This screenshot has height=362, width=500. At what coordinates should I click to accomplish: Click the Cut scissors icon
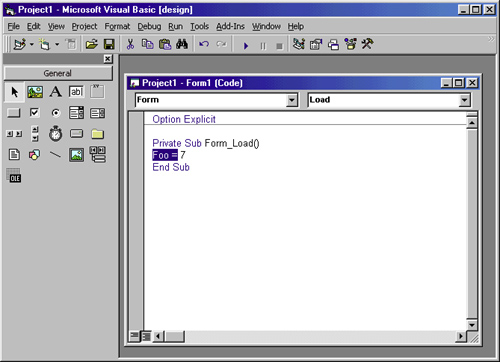(130, 44)
